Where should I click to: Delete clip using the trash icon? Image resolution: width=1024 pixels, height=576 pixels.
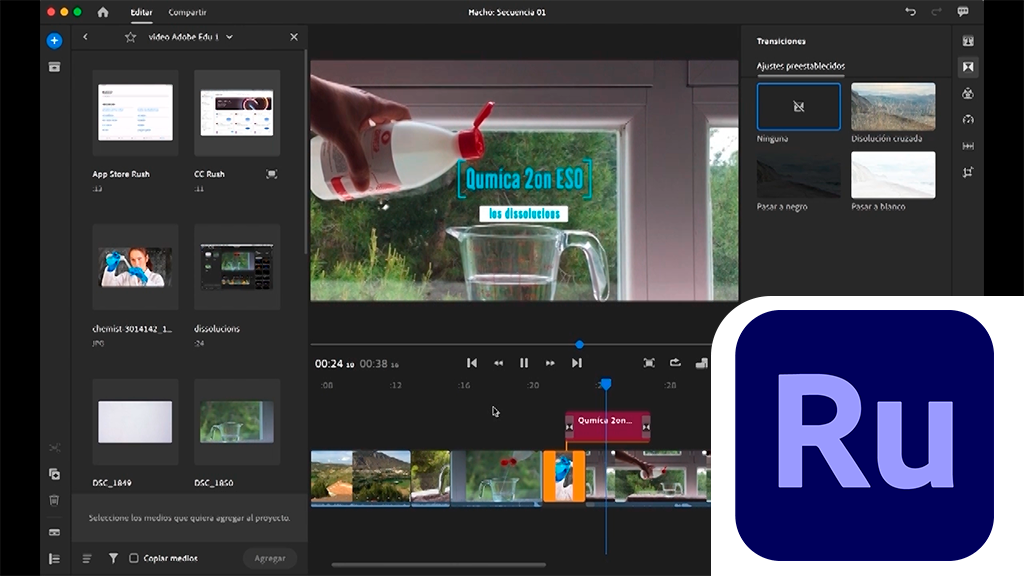[x=54, y=500]
